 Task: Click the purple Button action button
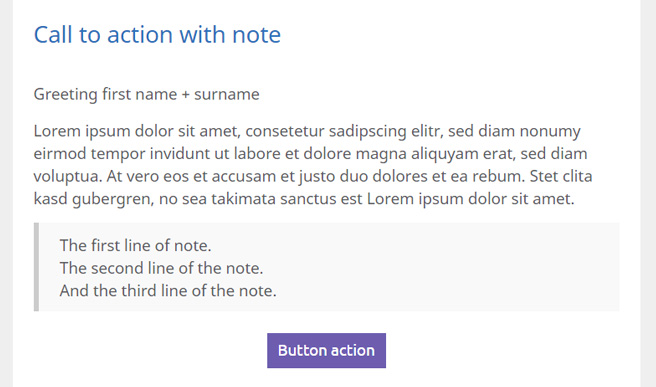(326, 351)
